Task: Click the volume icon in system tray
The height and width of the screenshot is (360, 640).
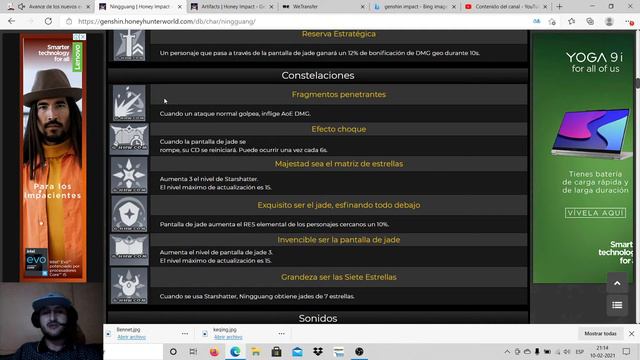Action: pyautogui.click(x=567, y=351)
